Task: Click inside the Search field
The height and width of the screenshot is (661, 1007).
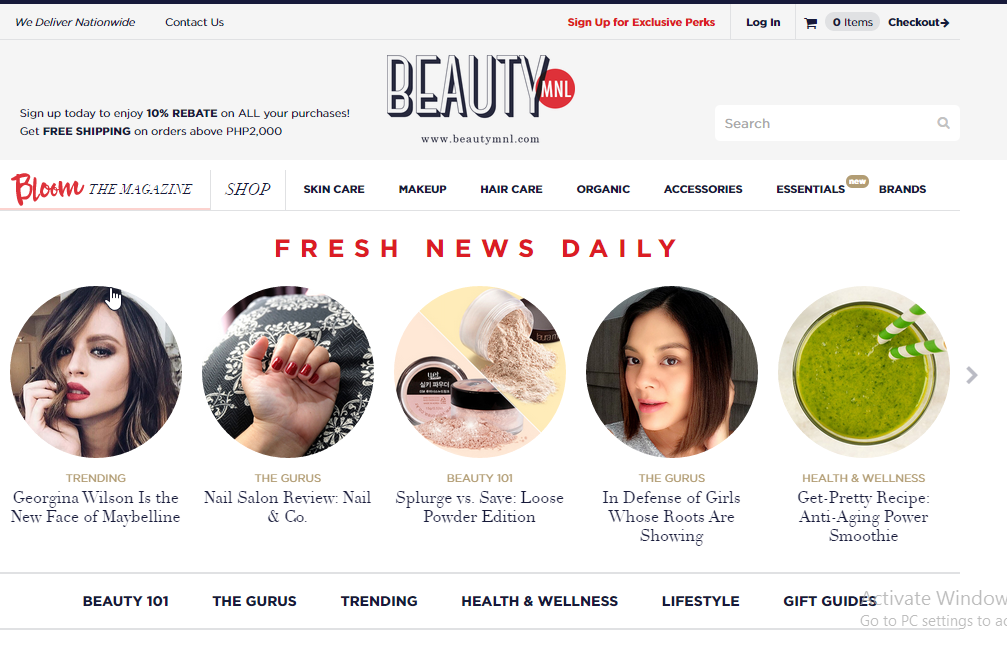Action: [826, 123]
